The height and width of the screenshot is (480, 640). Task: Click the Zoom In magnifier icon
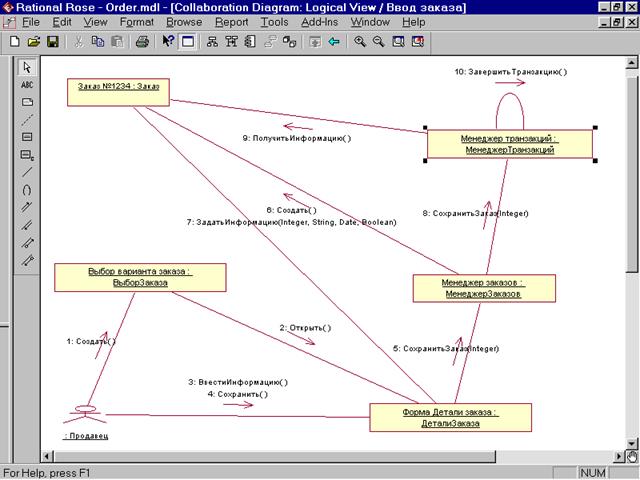pyautogui.click(x=360, y=42)
